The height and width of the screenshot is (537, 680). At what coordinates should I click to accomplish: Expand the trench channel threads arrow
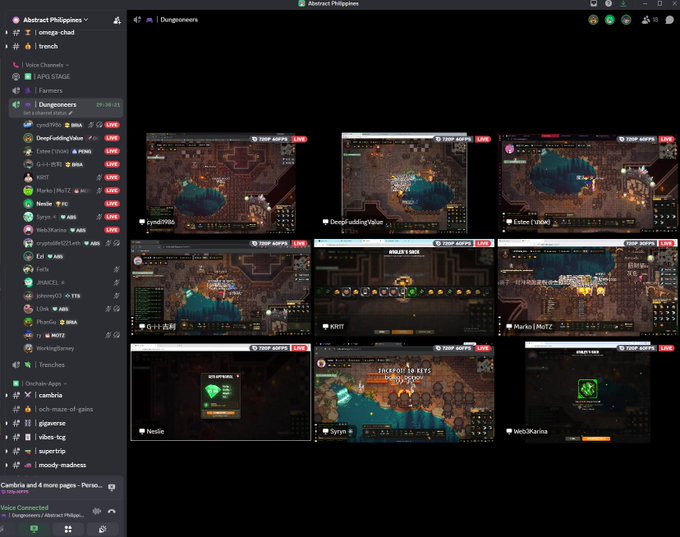pyautogui.click(x=6, y=46)
